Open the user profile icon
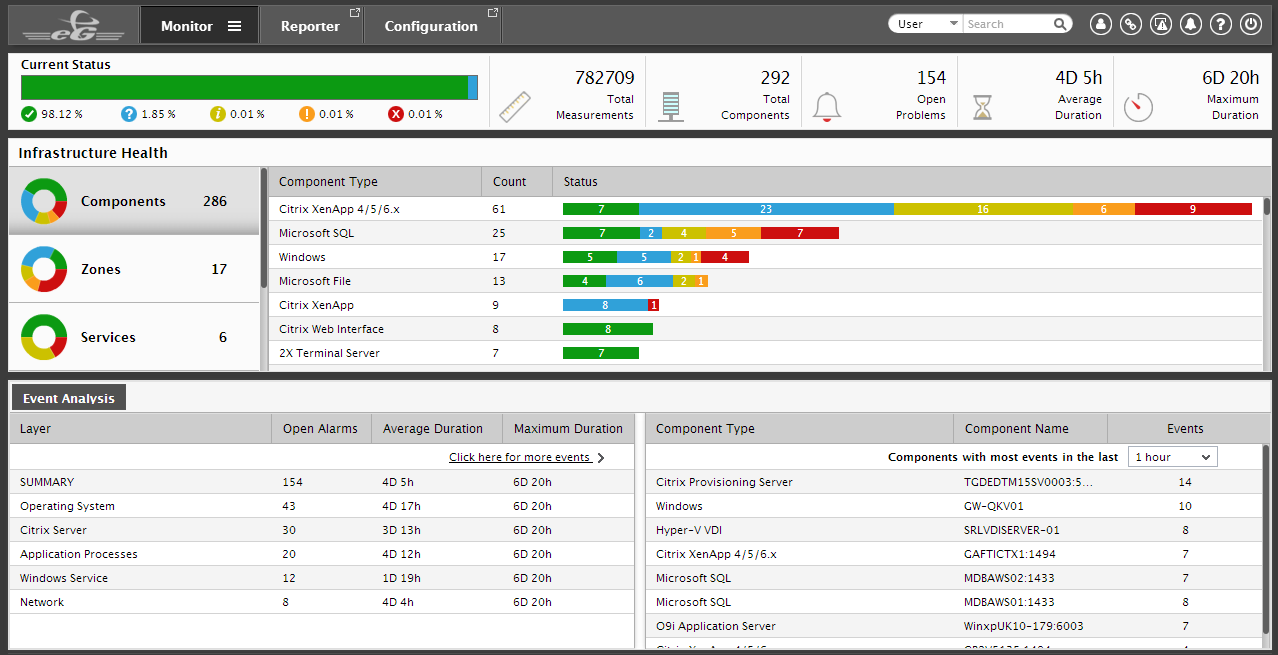 tap(1101, 25)
